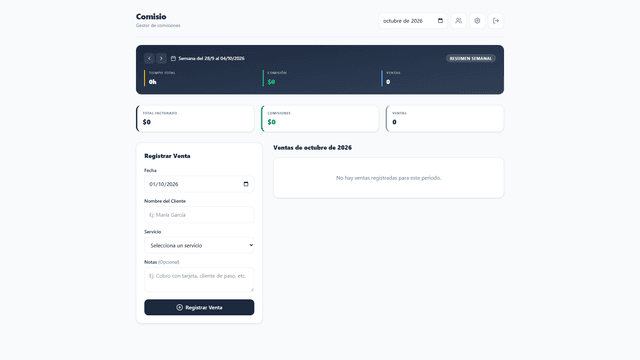Click the Ventas 0 monthly card
640x360 pixels.
[x=445, y=119]
